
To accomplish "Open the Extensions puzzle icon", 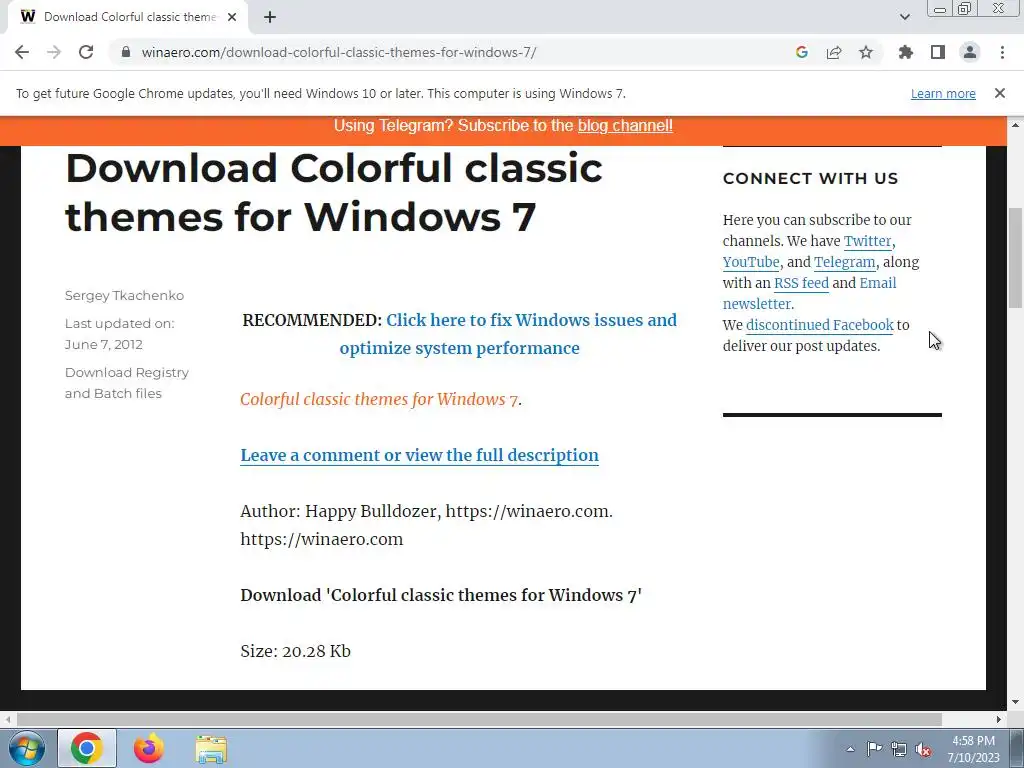I will coord(906,52).
